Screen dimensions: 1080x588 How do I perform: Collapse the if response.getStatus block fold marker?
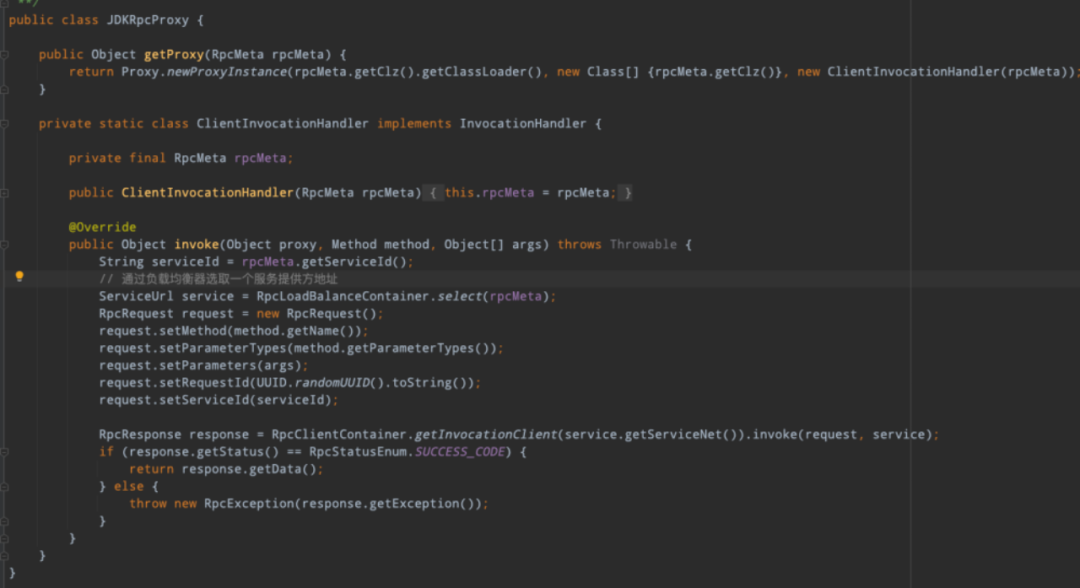[x=4, y=452]
